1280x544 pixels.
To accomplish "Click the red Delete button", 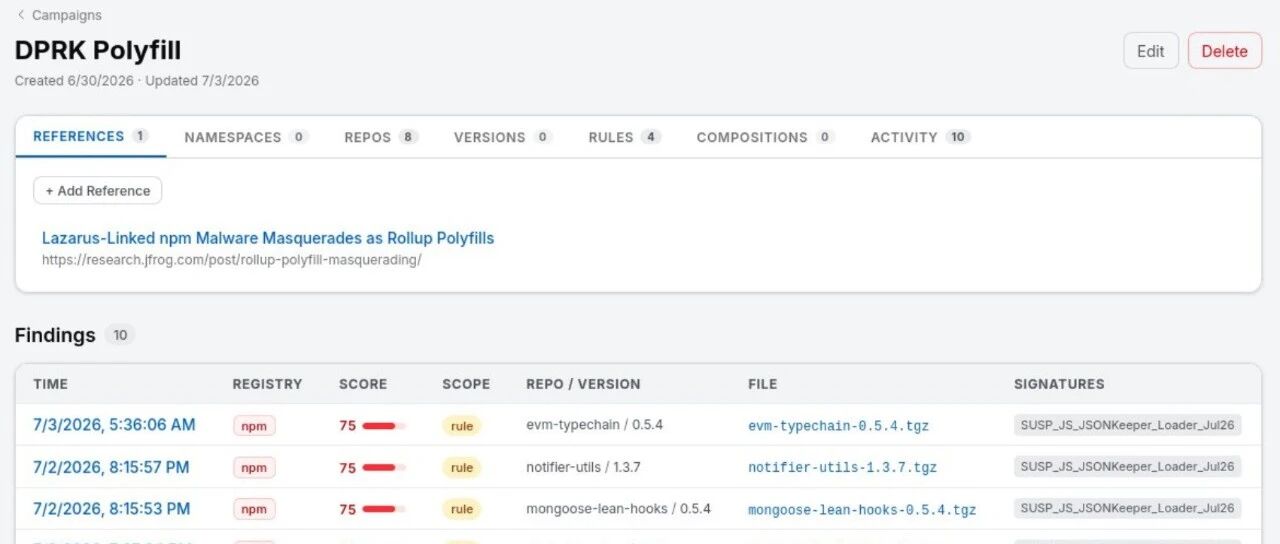I will click(x=1224, y=51).
